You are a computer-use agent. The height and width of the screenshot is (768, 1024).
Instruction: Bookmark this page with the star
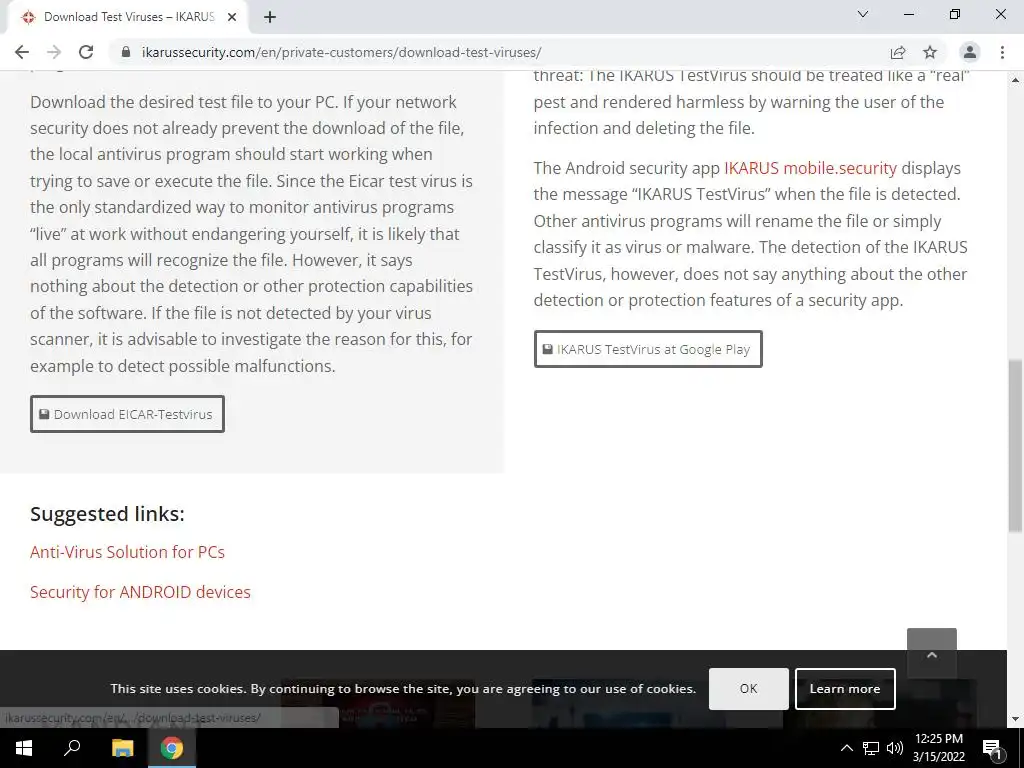(x=930, y=52)
